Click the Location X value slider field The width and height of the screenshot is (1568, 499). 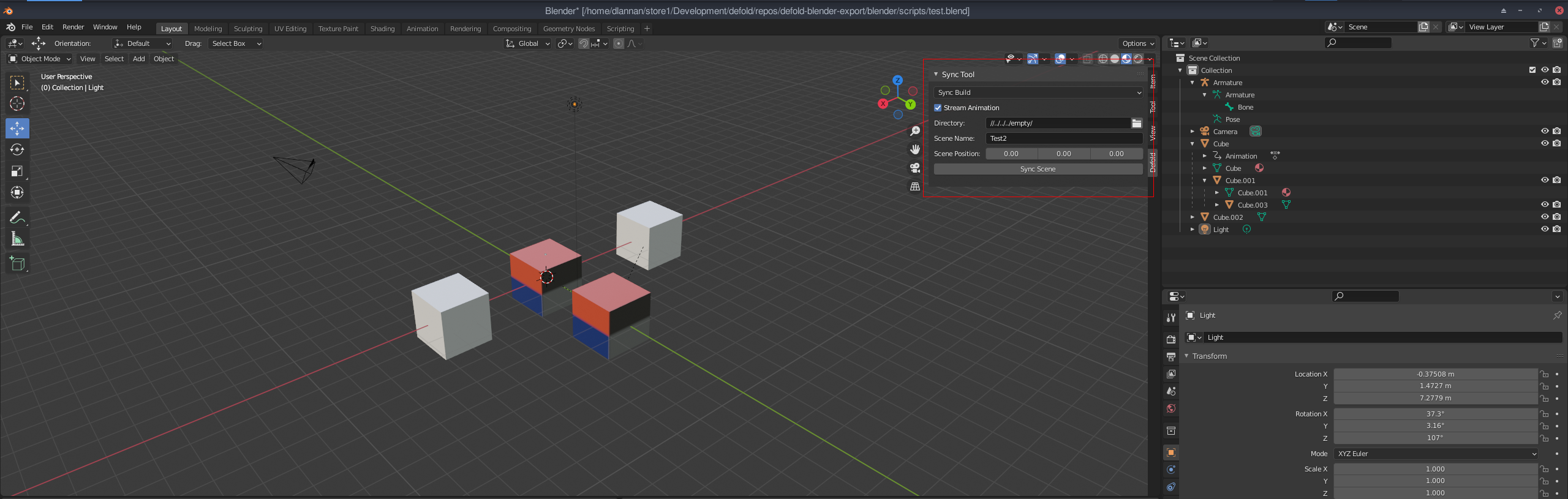(1436, 374)
